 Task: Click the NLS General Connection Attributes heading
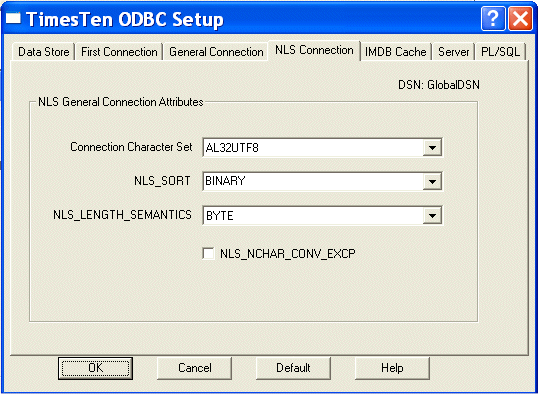[x=121, y=102]
